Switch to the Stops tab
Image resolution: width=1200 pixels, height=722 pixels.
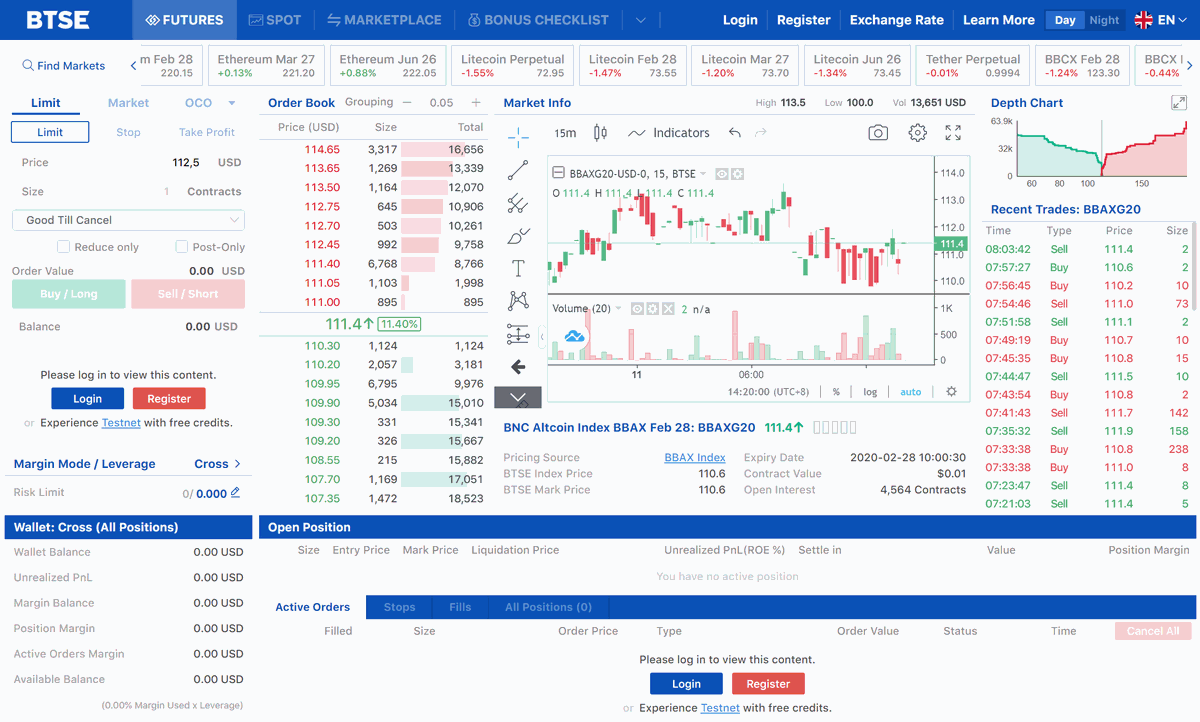(399, 607)
